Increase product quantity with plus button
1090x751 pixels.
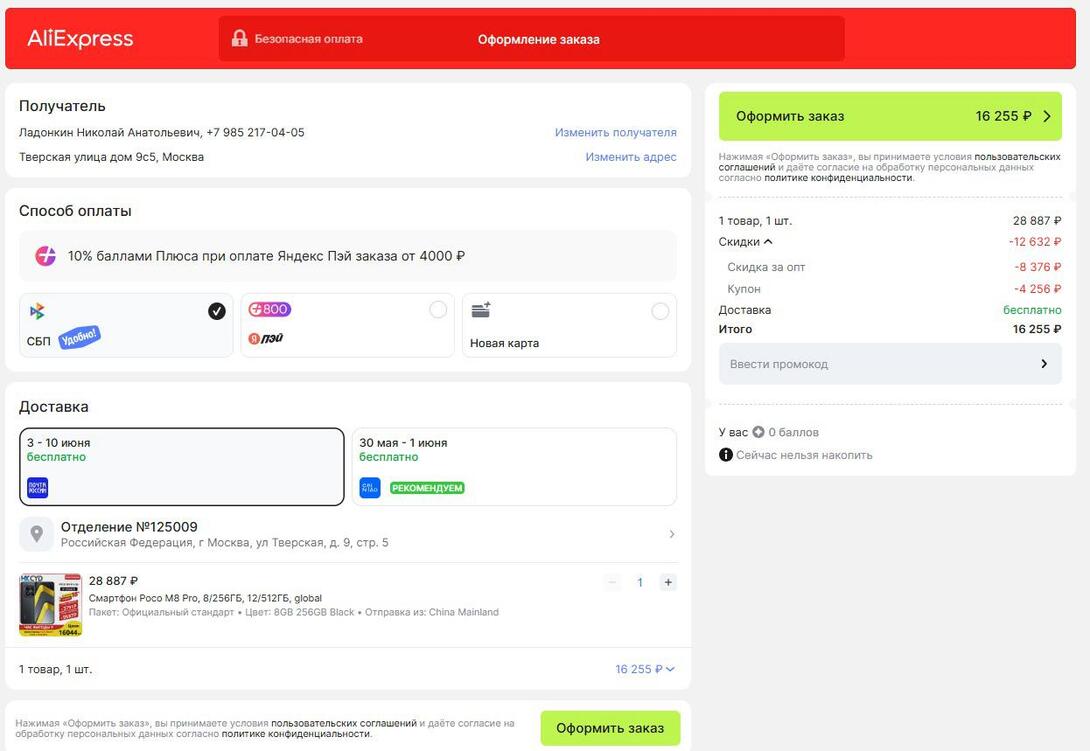pos(668,583)
